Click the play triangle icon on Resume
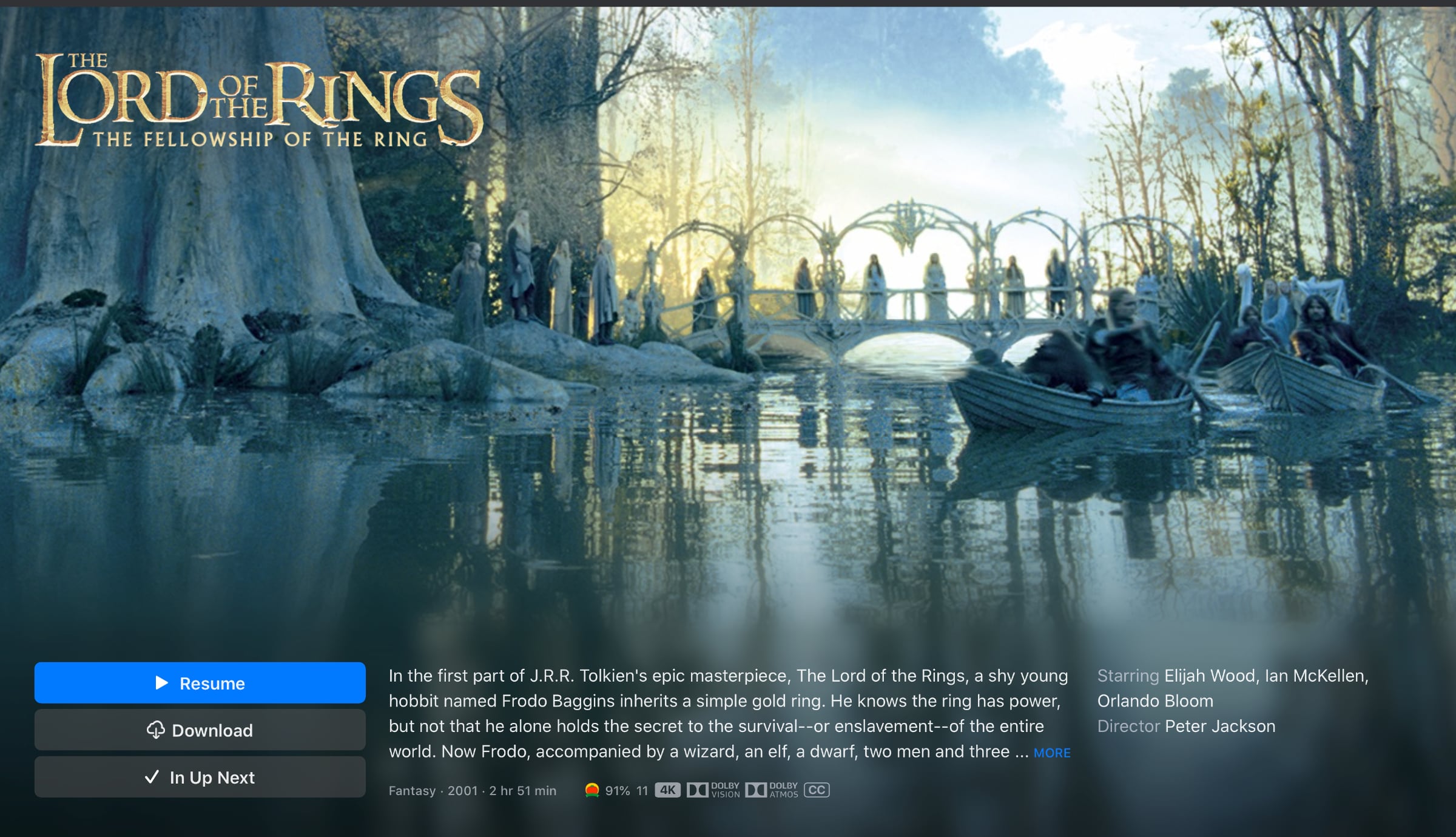The height and width of the screenshot is (837, 1456). (x=161, y=683)
